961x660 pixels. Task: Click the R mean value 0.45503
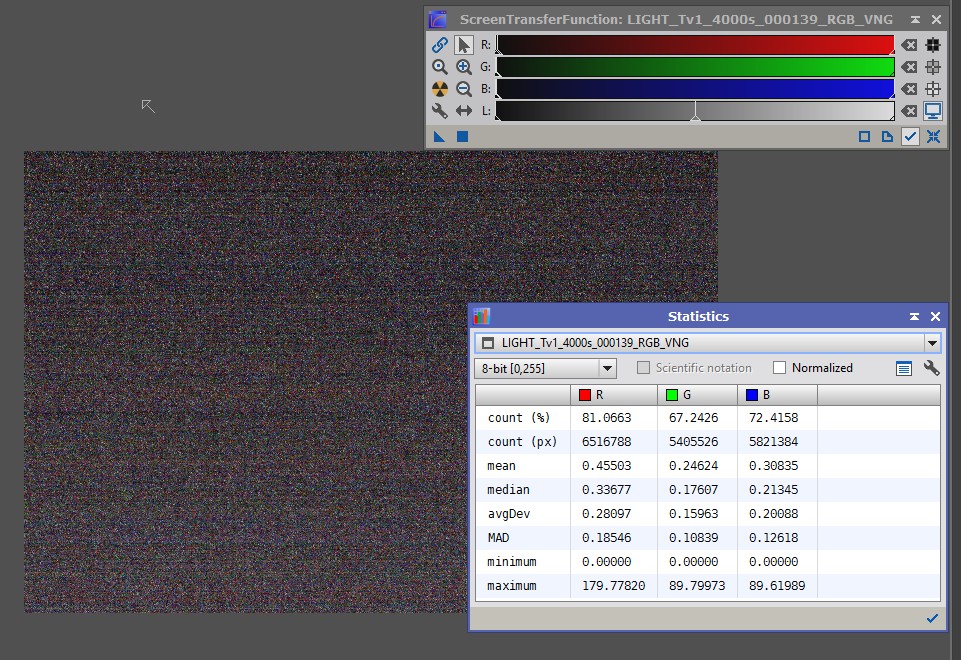point(607,466)
